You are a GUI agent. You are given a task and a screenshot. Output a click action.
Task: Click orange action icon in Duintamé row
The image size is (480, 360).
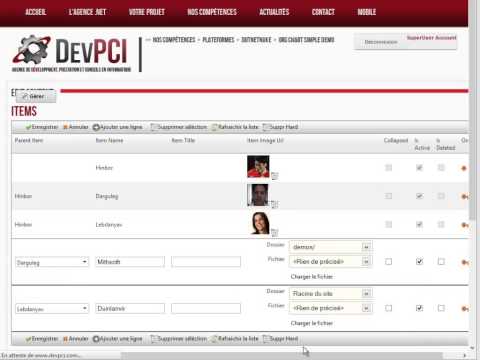point(464,309)
